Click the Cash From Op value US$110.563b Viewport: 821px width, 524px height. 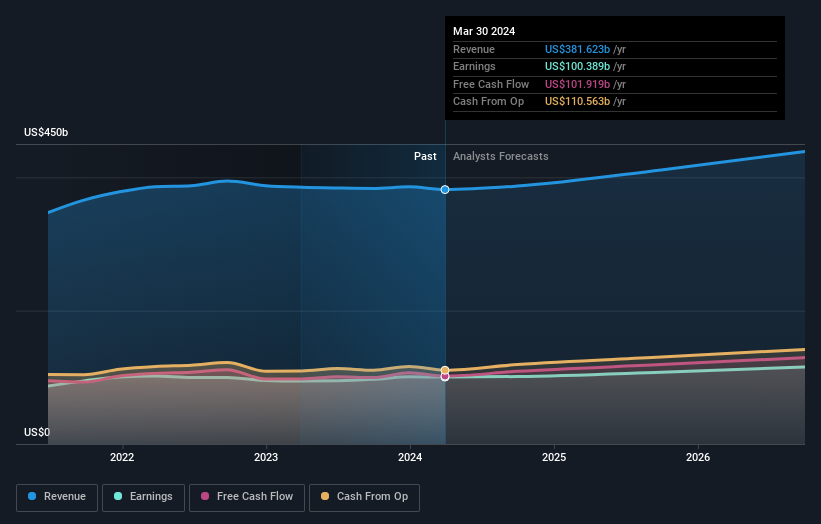pos(577,102)
